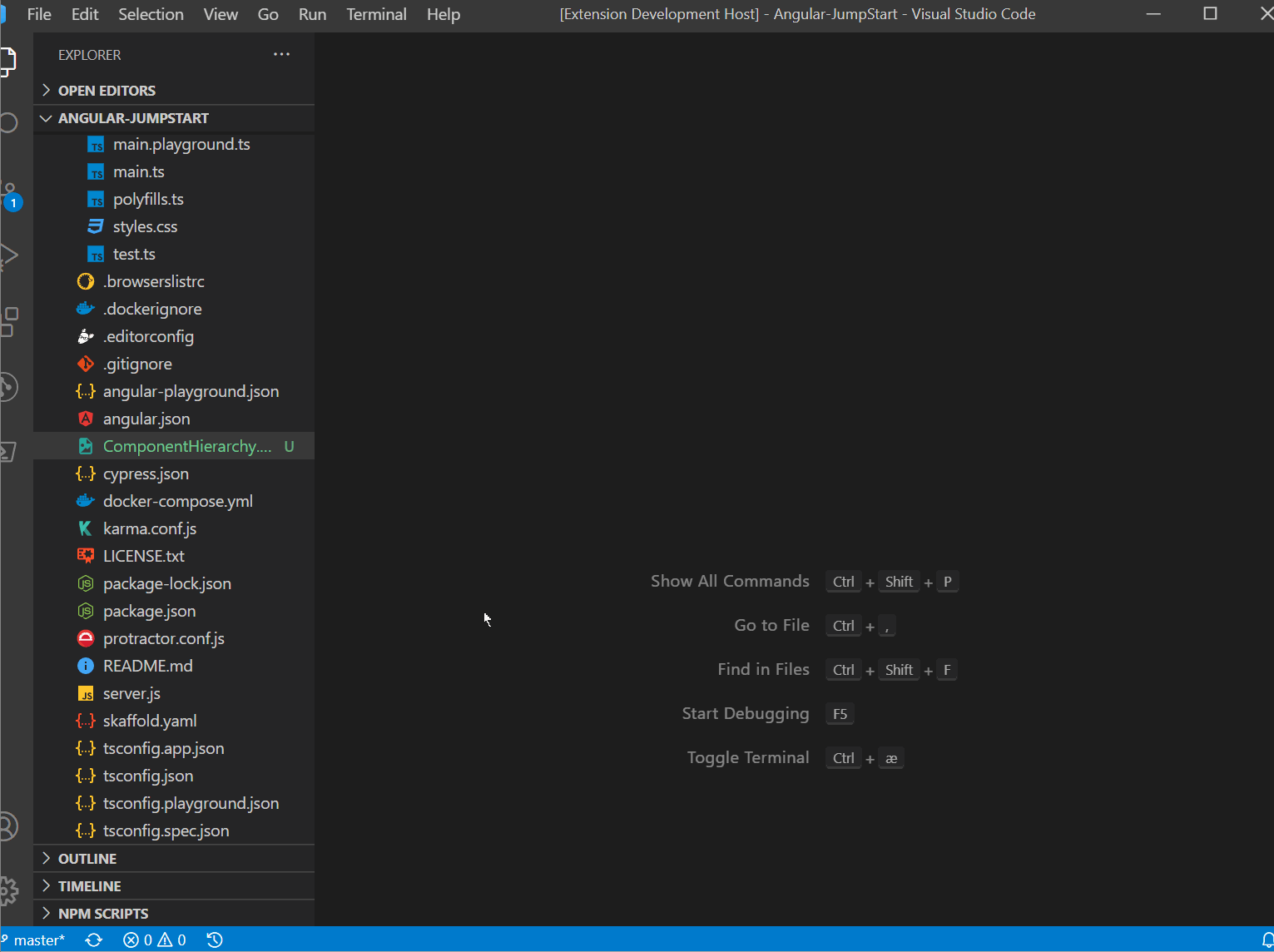Expand the Timeline section
The image size is (1274, 952).
pos(174,885)
